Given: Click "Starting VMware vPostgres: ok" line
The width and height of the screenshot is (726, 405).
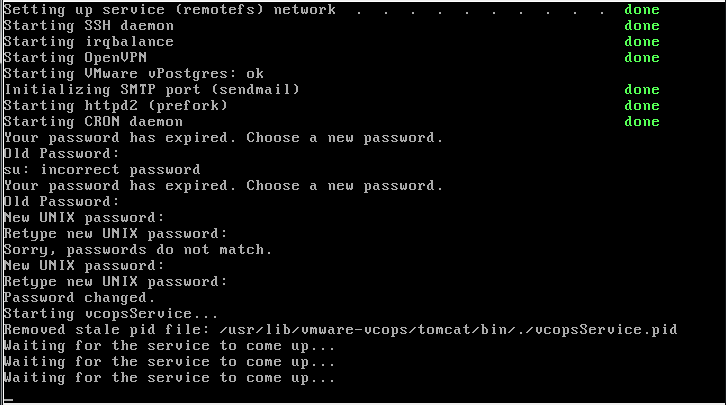Looking at the screenshot, I should tap(134, 74).
